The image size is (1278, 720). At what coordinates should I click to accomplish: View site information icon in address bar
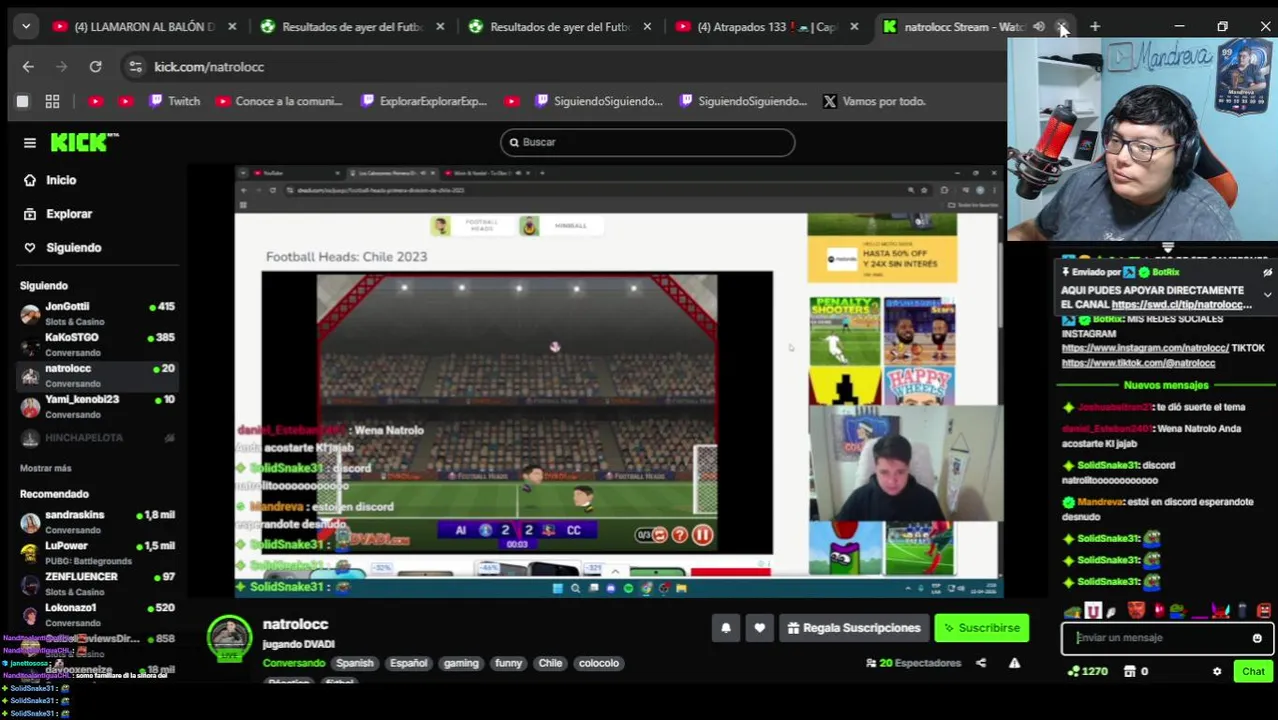(x=135, y=67)
